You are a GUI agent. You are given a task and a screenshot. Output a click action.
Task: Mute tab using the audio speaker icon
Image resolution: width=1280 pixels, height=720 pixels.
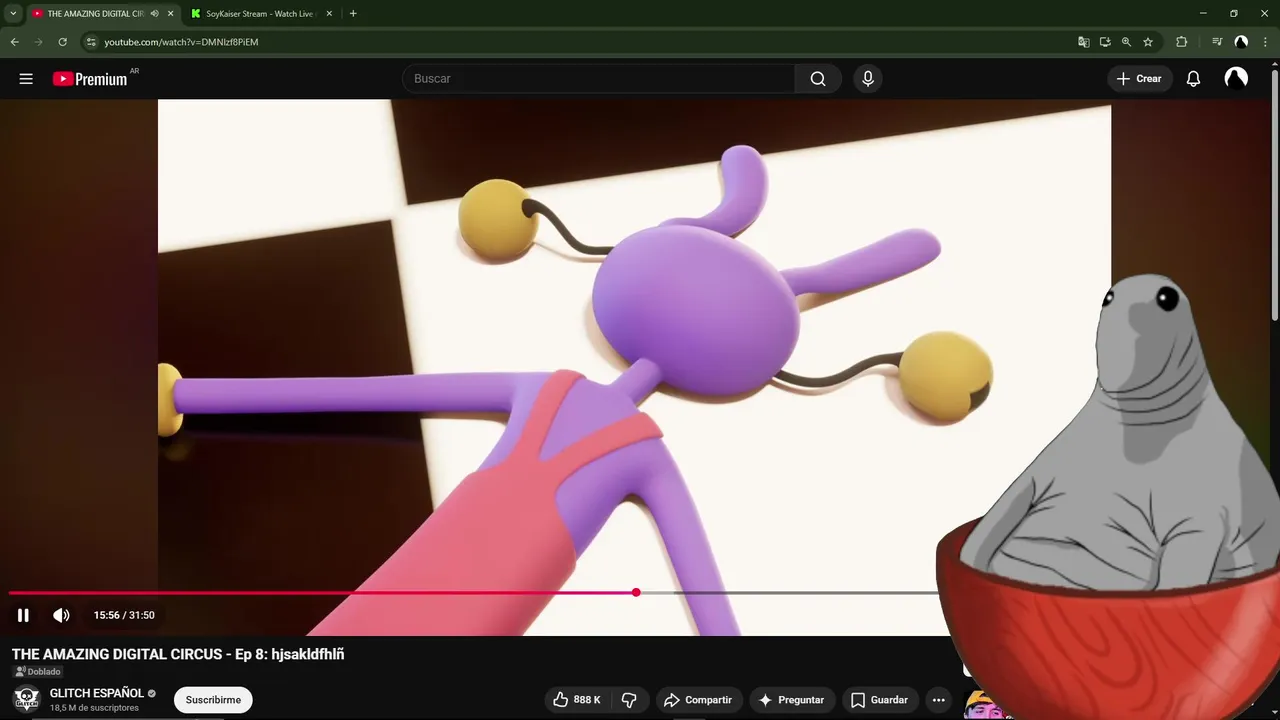pyautogui.click(x=154, y=14)
